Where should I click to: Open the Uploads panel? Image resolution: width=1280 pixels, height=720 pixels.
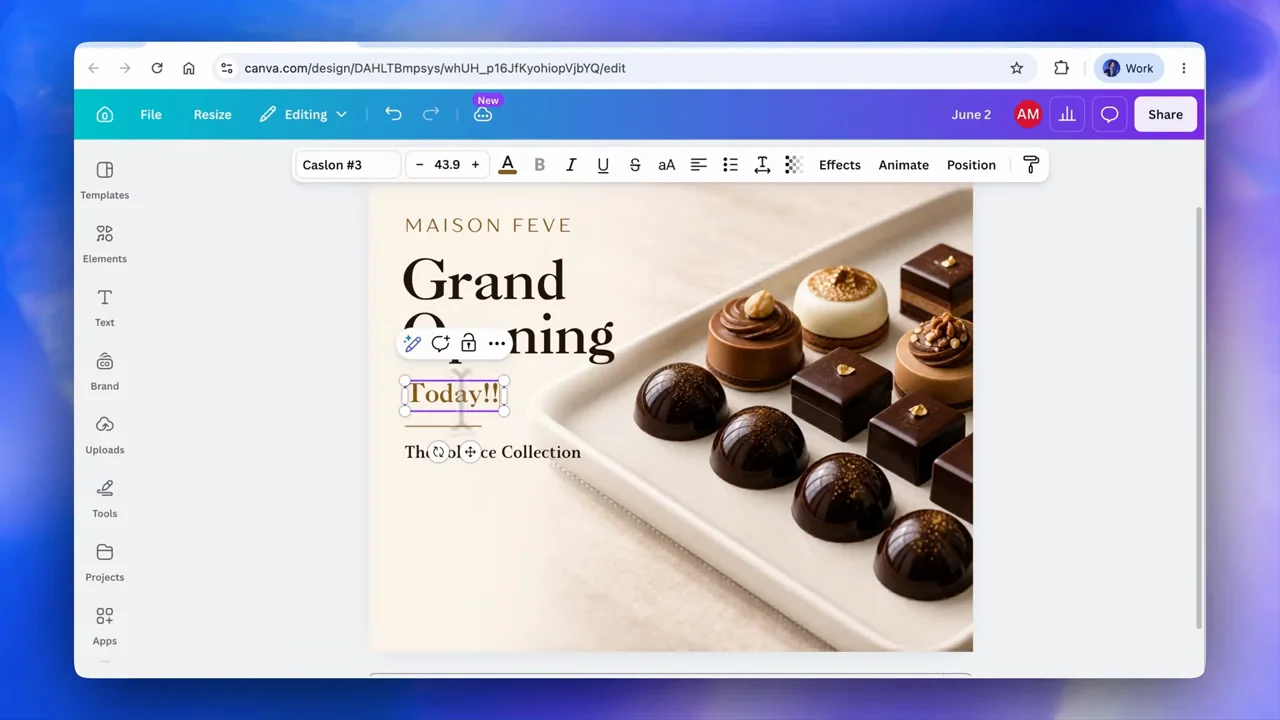click(x=105, y=435)
